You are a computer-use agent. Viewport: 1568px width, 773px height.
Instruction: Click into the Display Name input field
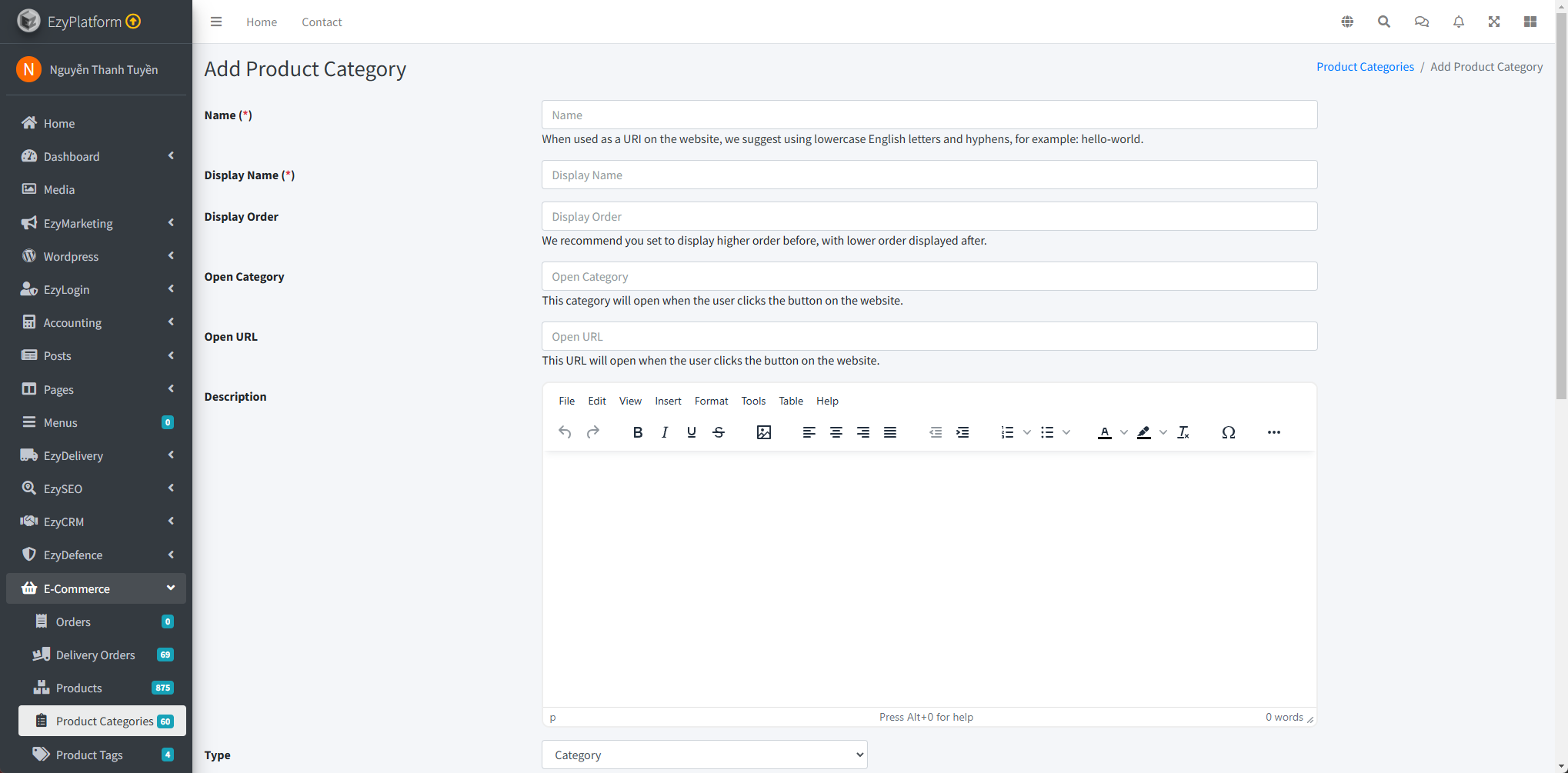929,175
